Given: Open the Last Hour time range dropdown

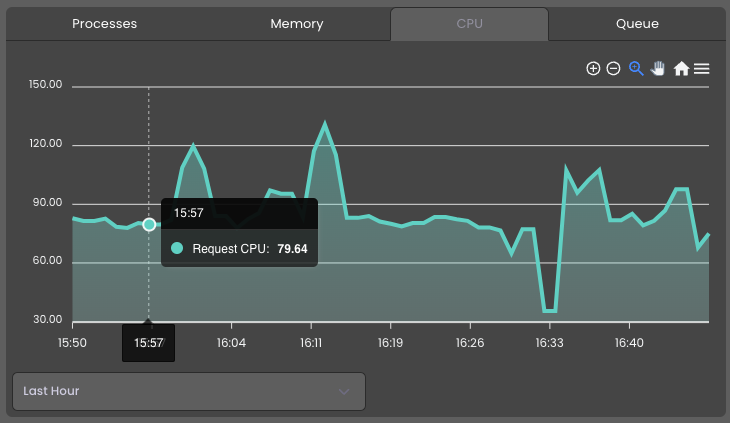Looking at the screenshot, I should pyautogui.click(x=189, y=391).
